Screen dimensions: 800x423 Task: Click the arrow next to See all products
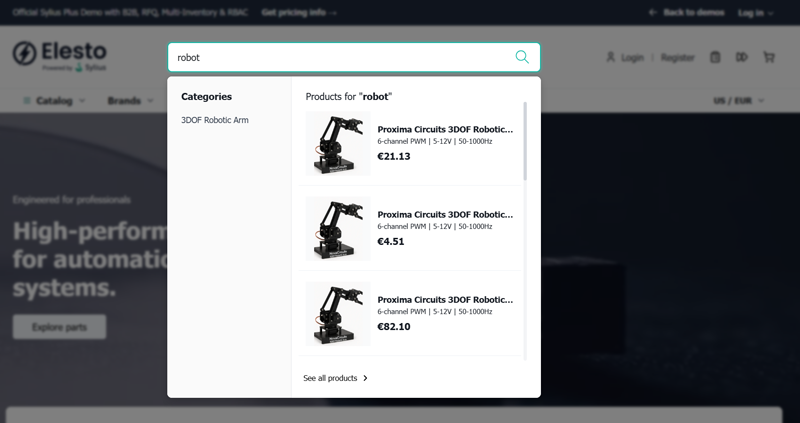pyautogui.click(x=365, y=378)
